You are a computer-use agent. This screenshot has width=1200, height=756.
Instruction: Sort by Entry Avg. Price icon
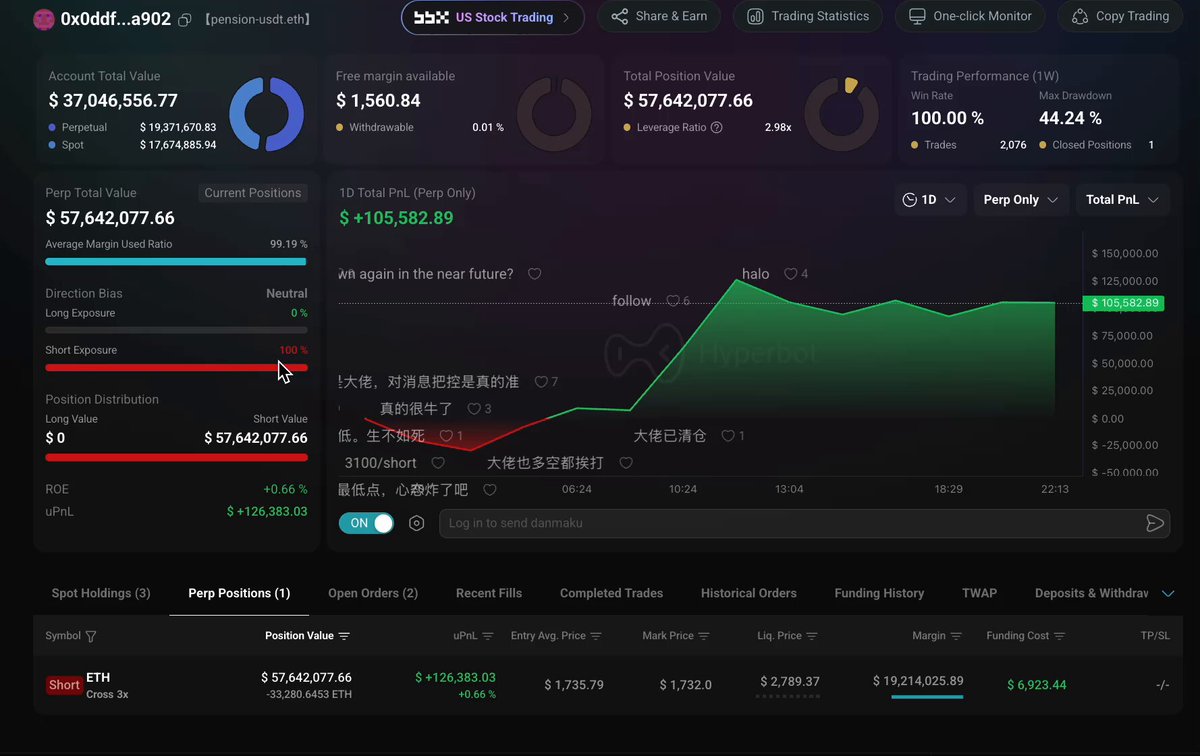(596, 636)
